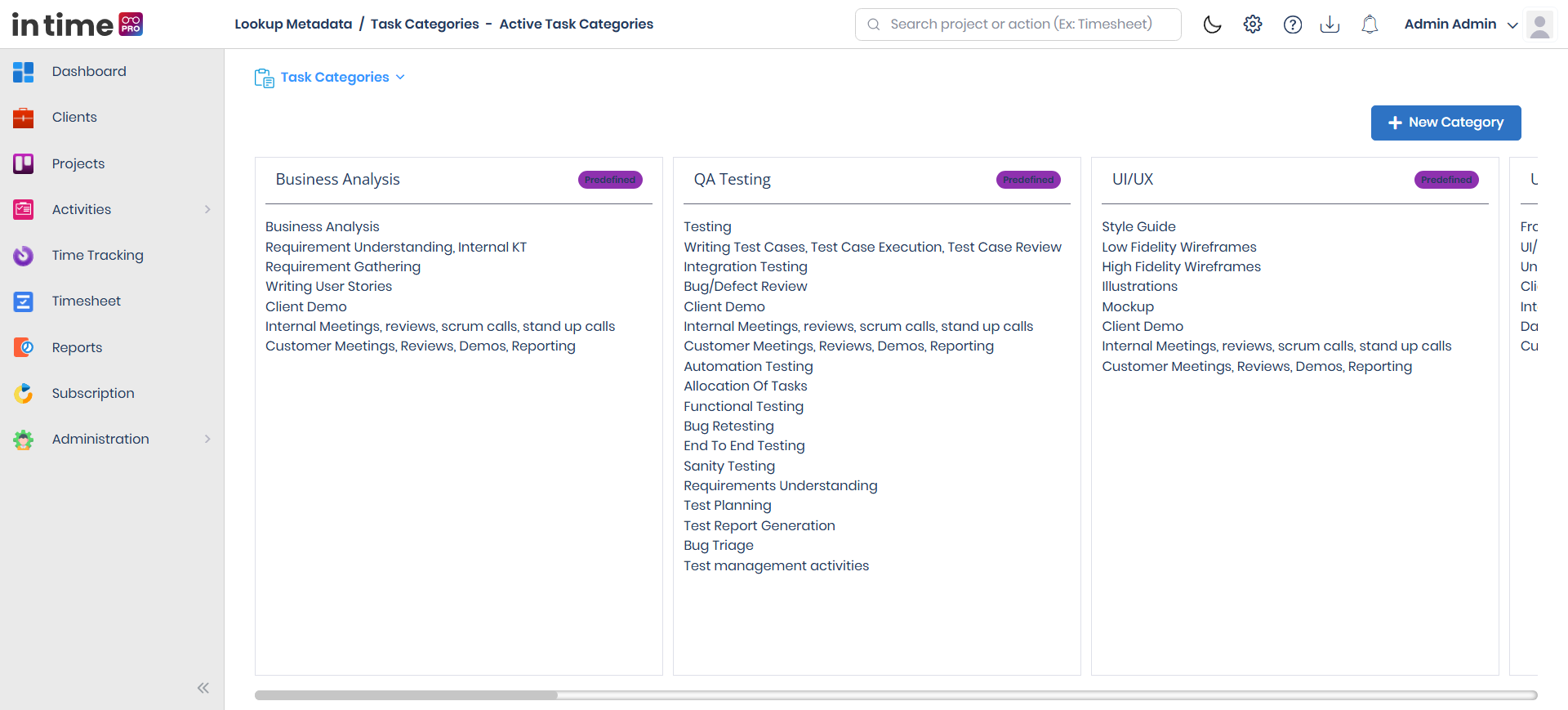
Task: Click the user avatar icon
Action: point(1539,25)
